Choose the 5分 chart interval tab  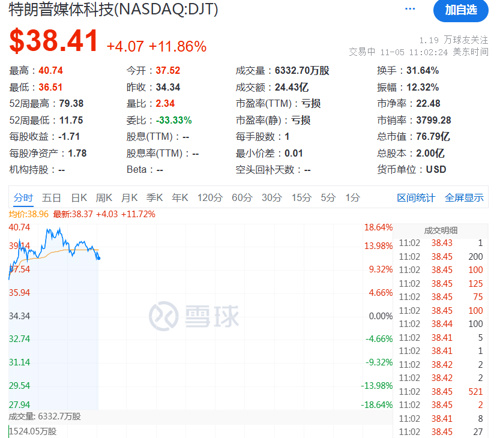click(328, 198)
